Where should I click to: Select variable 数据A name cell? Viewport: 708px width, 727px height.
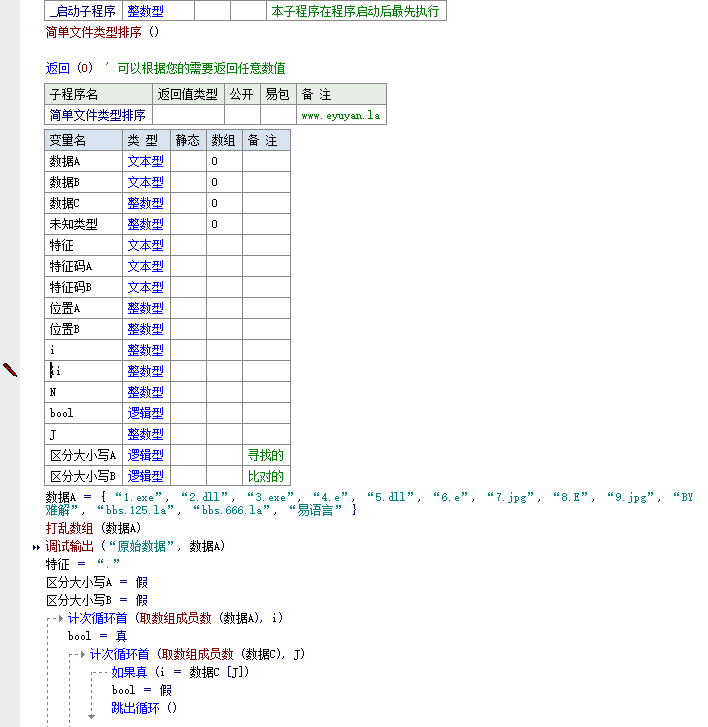tap(83, 161)
